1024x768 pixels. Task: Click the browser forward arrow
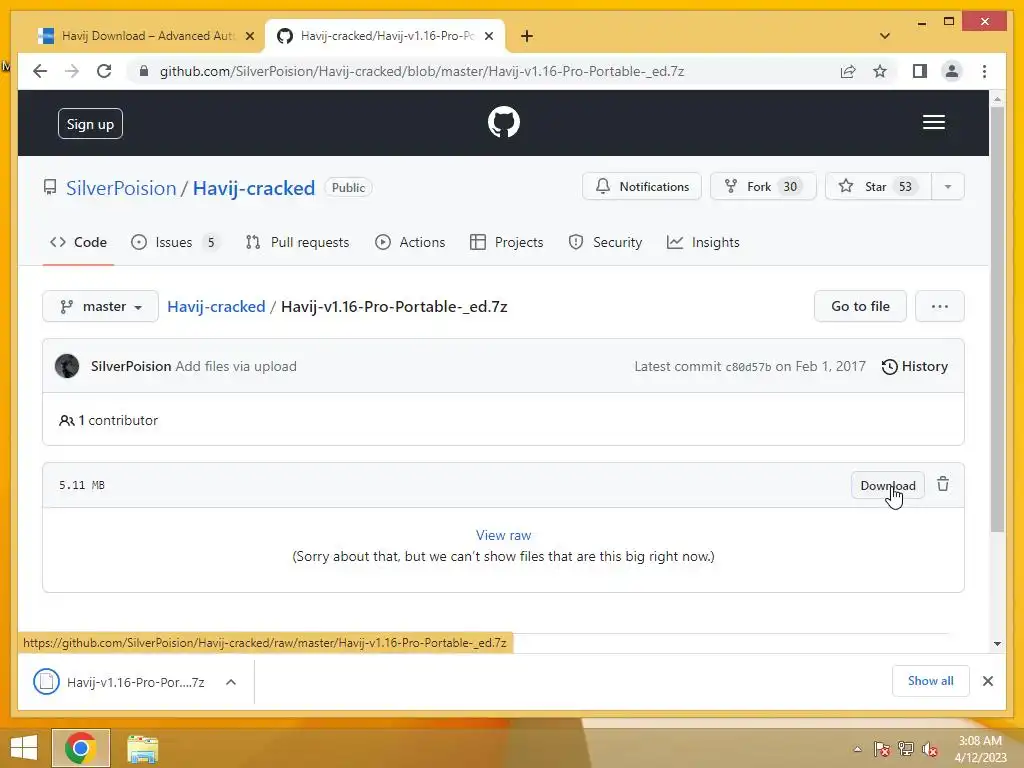pos(72,71)
